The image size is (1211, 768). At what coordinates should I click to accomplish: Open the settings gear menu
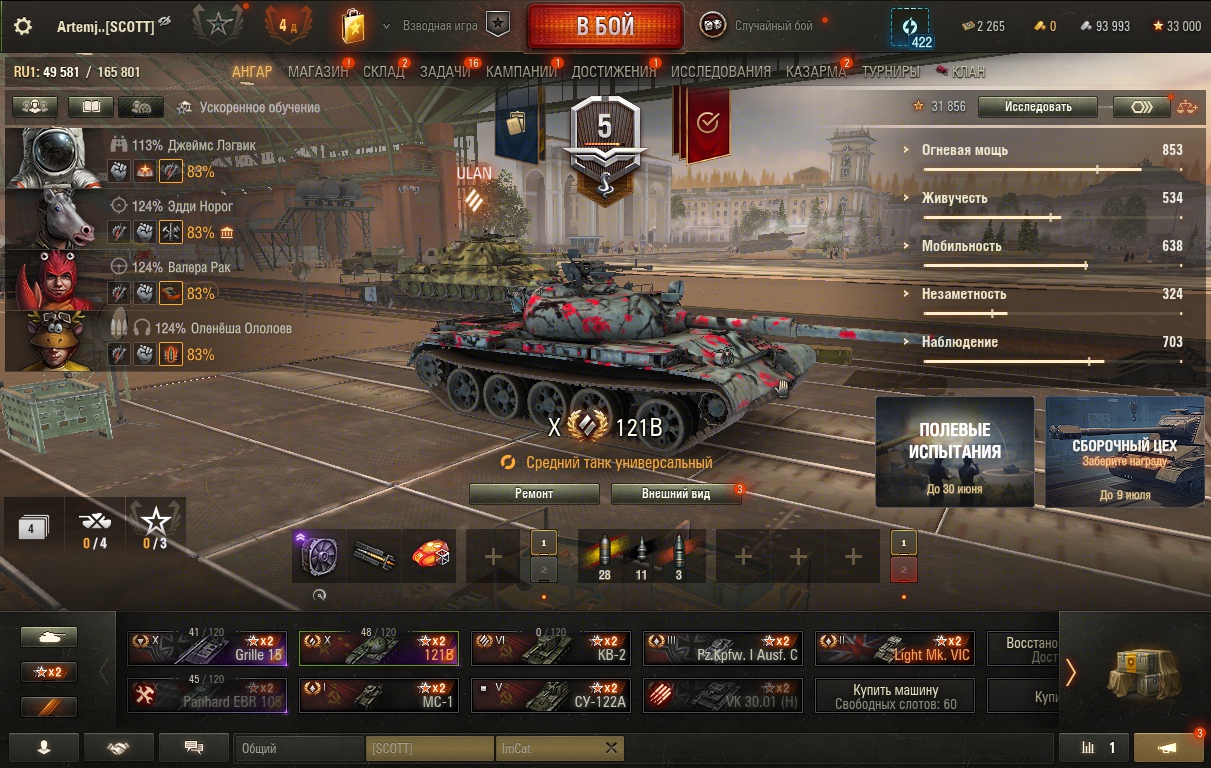tap(23, 27)
